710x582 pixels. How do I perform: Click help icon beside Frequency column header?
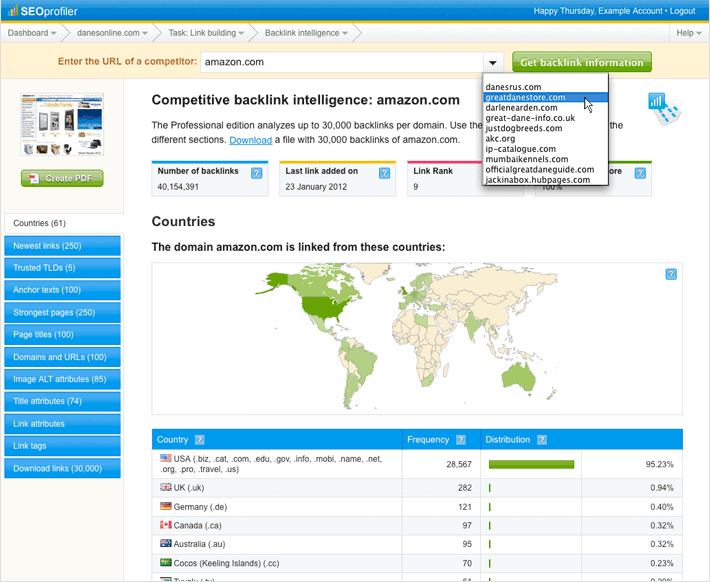[461, 439]
